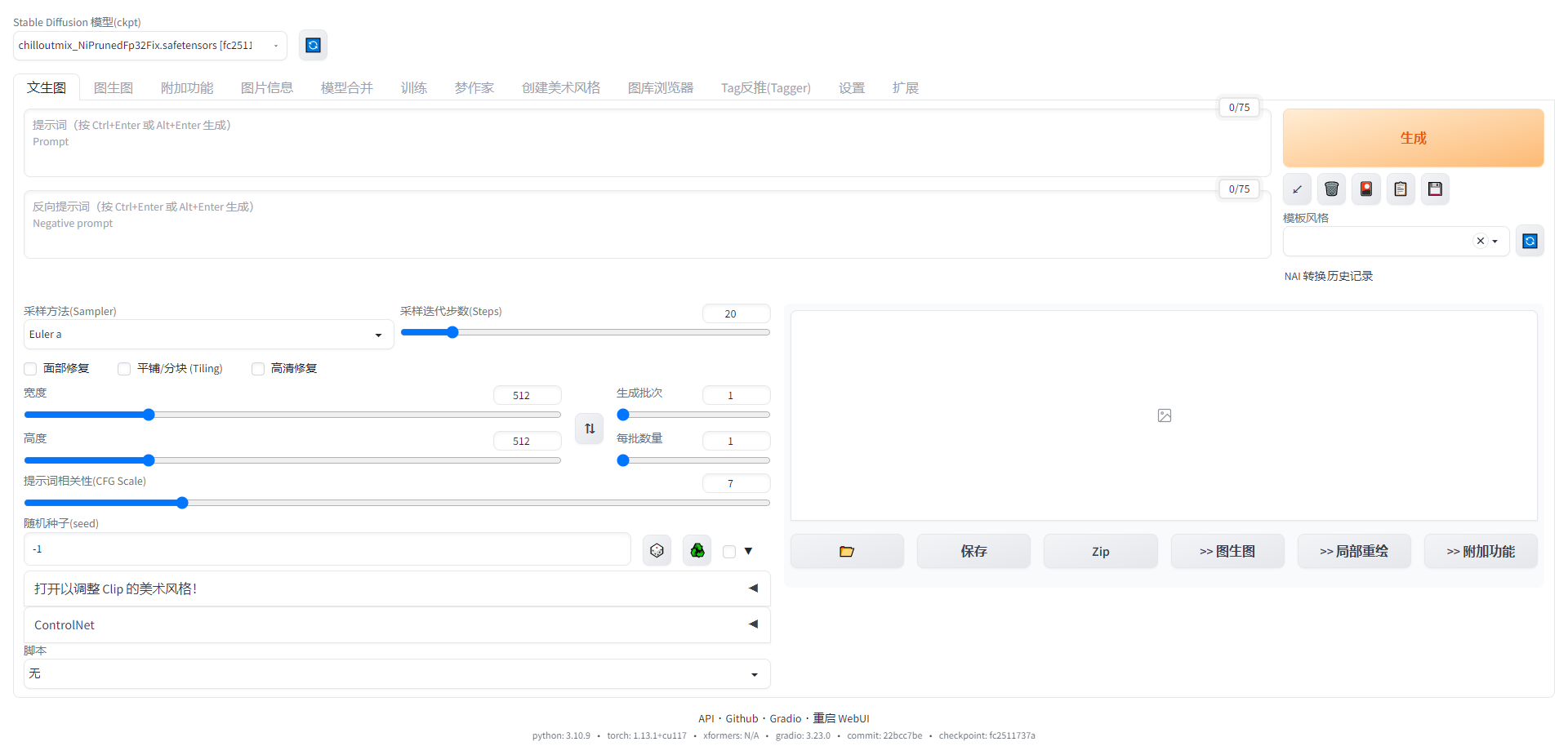Enable the 面部修复 checkbox
This screenshot has height=755, width=1568.
click(x=30, y=369)
